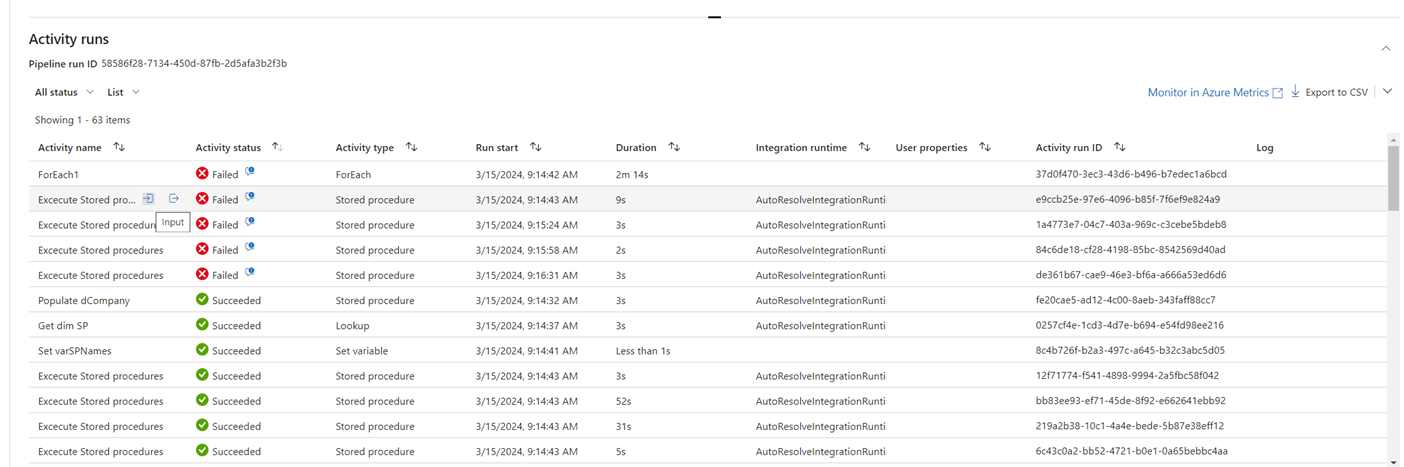1404x467 pixels.
Task: Click the Output icon beside the Input icon
Action: click(174, 199)
